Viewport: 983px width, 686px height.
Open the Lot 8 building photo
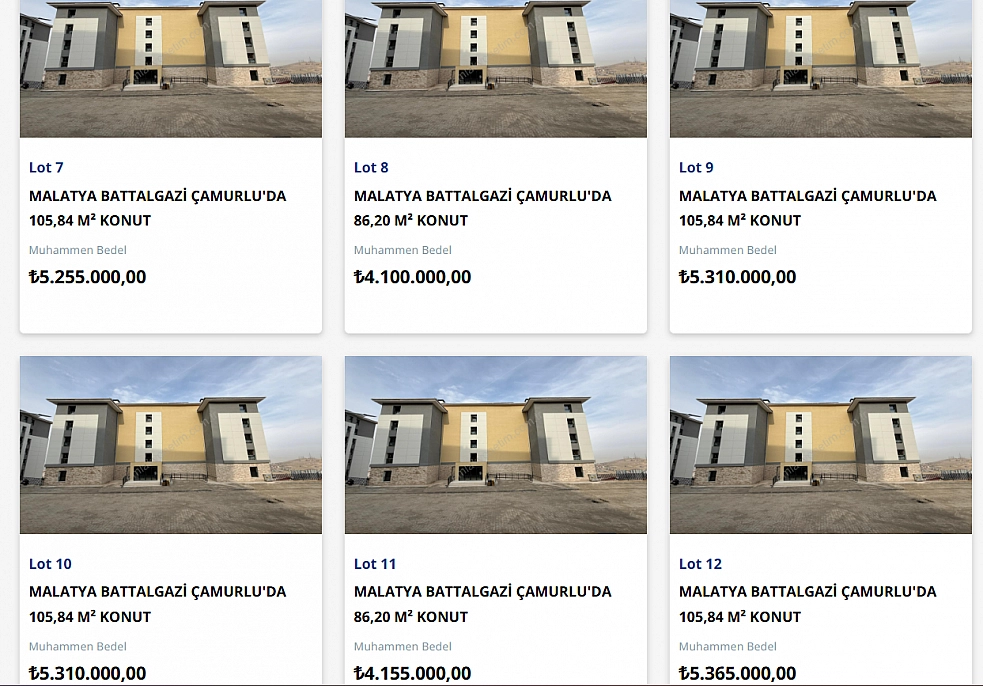click(496, 68)
